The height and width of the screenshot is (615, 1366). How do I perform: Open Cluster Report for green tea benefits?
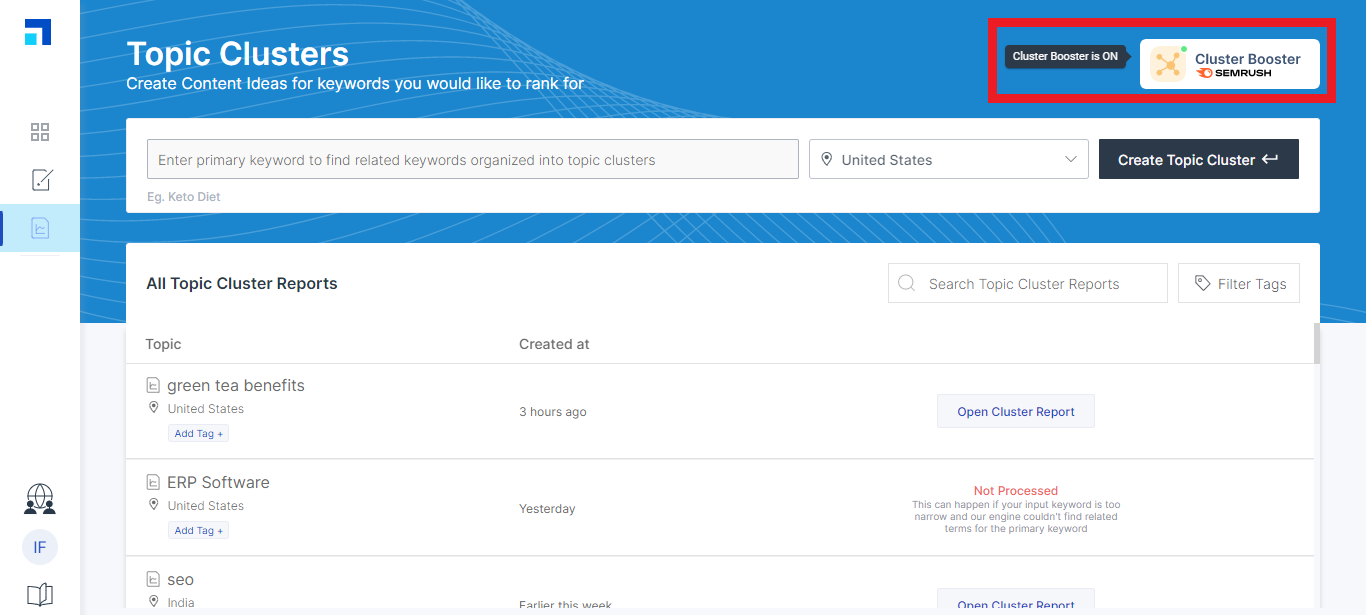point(1015,412)
